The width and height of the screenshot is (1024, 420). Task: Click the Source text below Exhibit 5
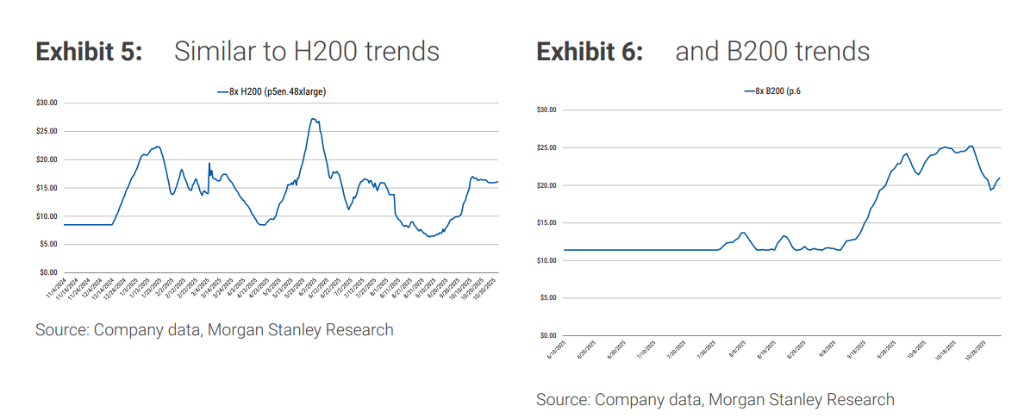pos(214,330)
